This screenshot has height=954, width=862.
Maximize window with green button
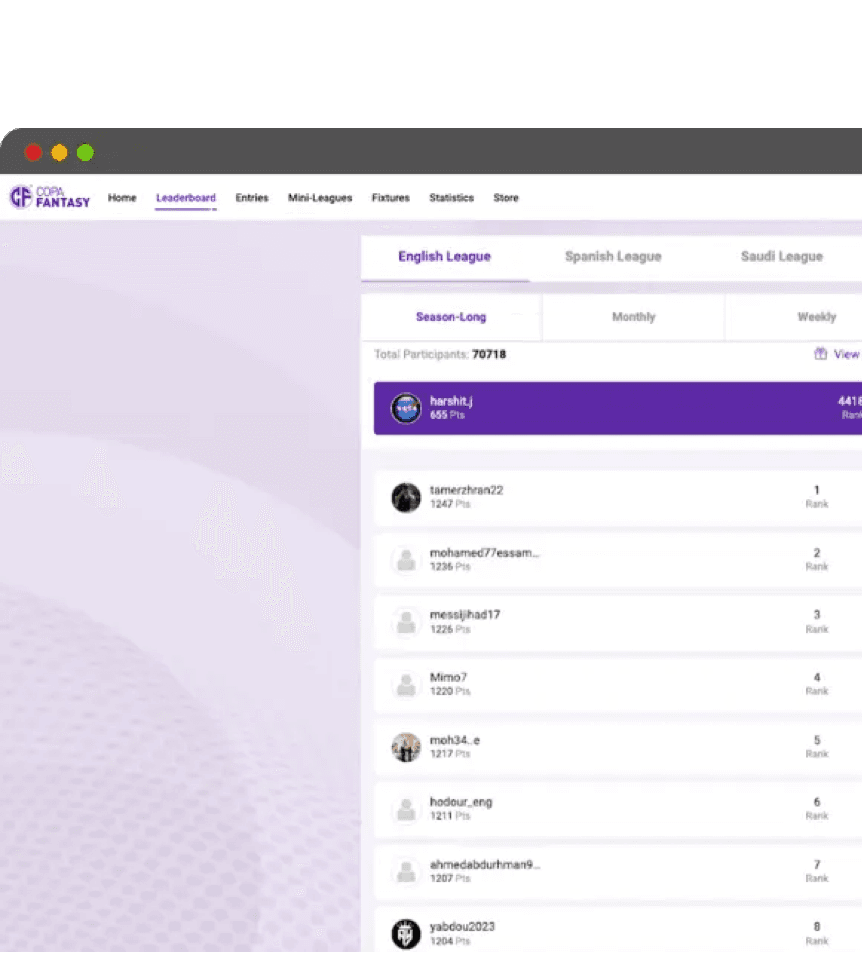86,152
